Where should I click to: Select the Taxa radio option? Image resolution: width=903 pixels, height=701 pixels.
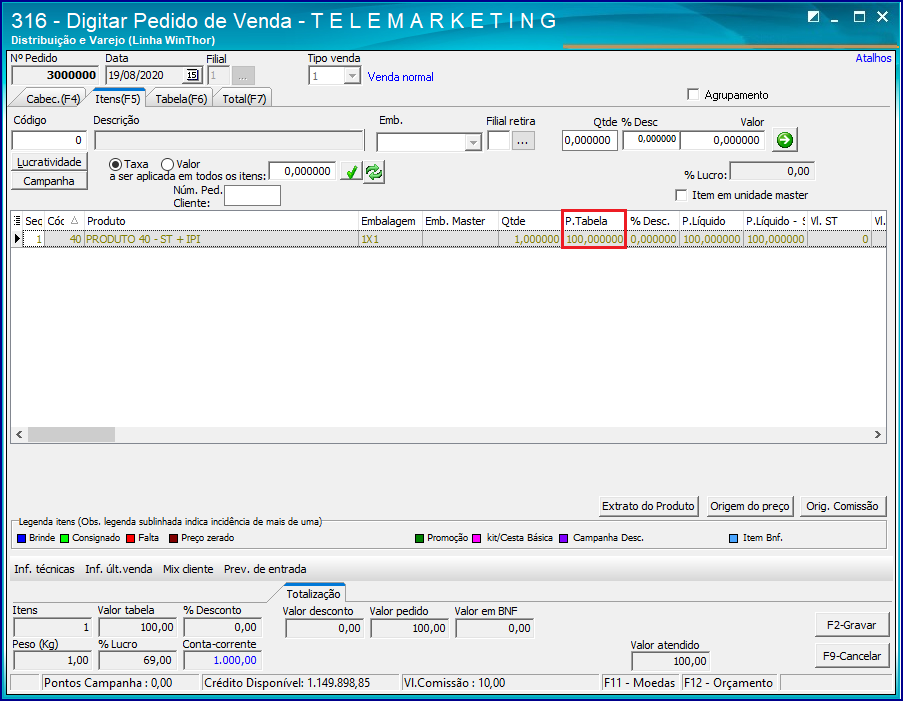115,164
